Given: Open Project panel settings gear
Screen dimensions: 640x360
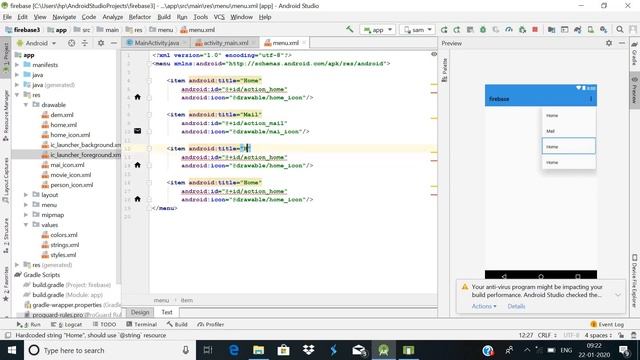Looking at the screenshot, I should click(x=101, y=43).
